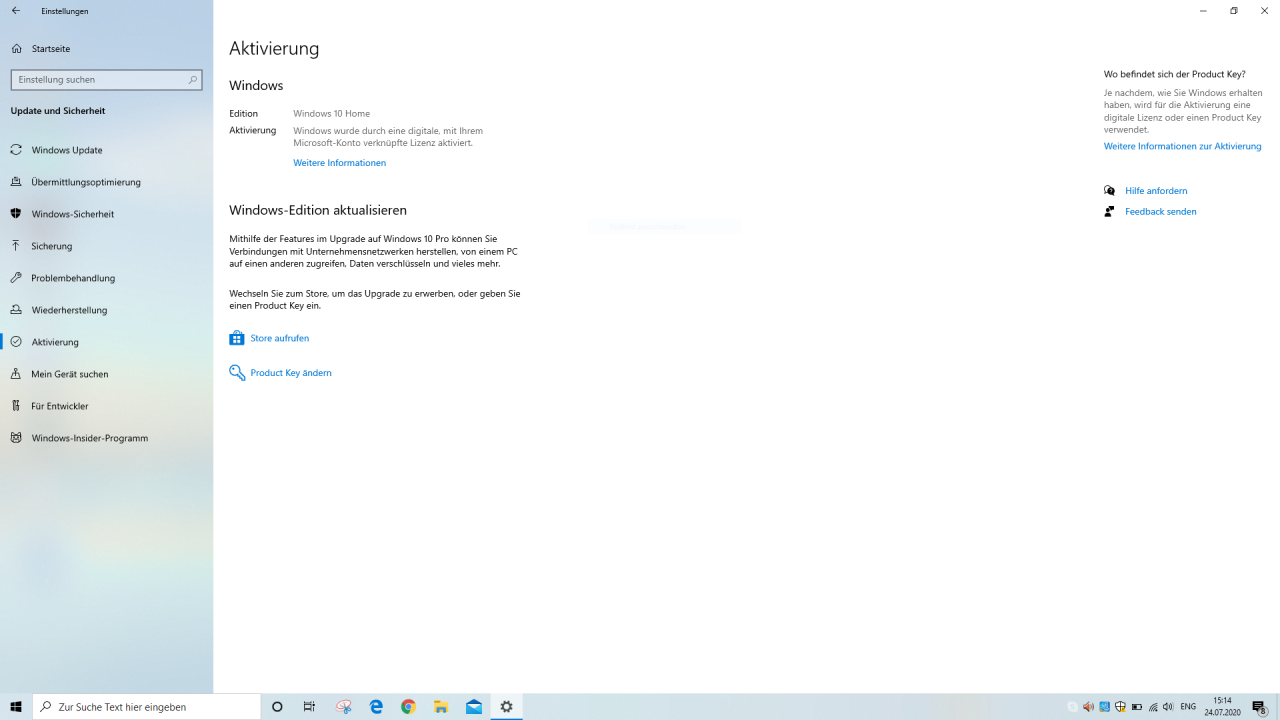Click ENG language indicator
The image size is (1280, 720).
[x=1188, y=707]
